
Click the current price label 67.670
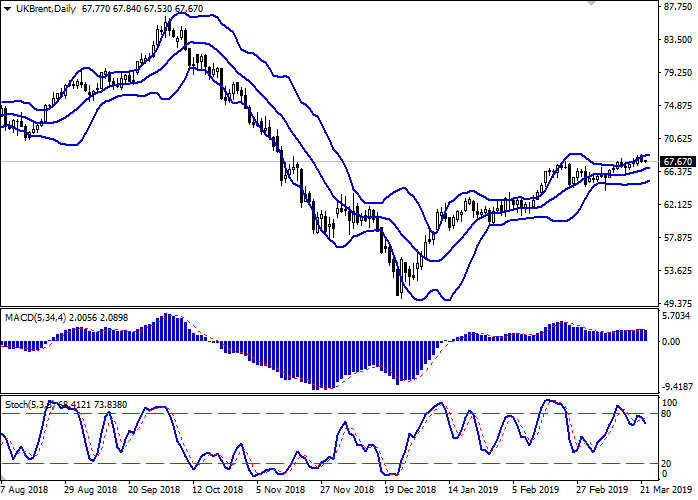click(x=678, y=161)
